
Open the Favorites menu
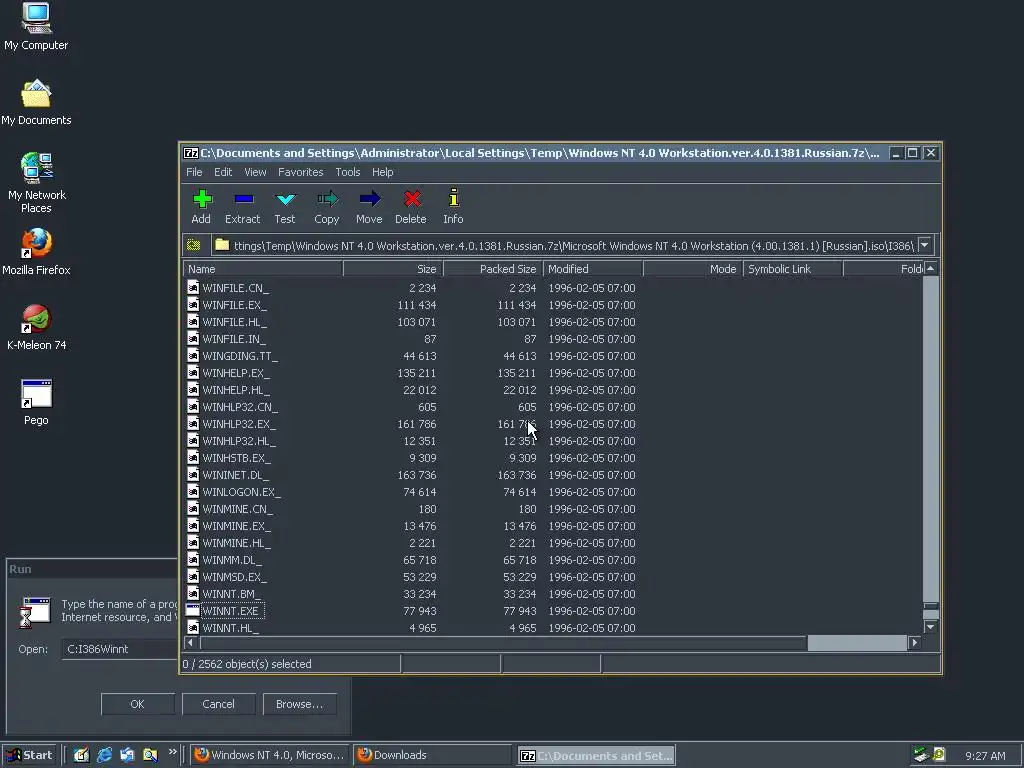[300, 172]
